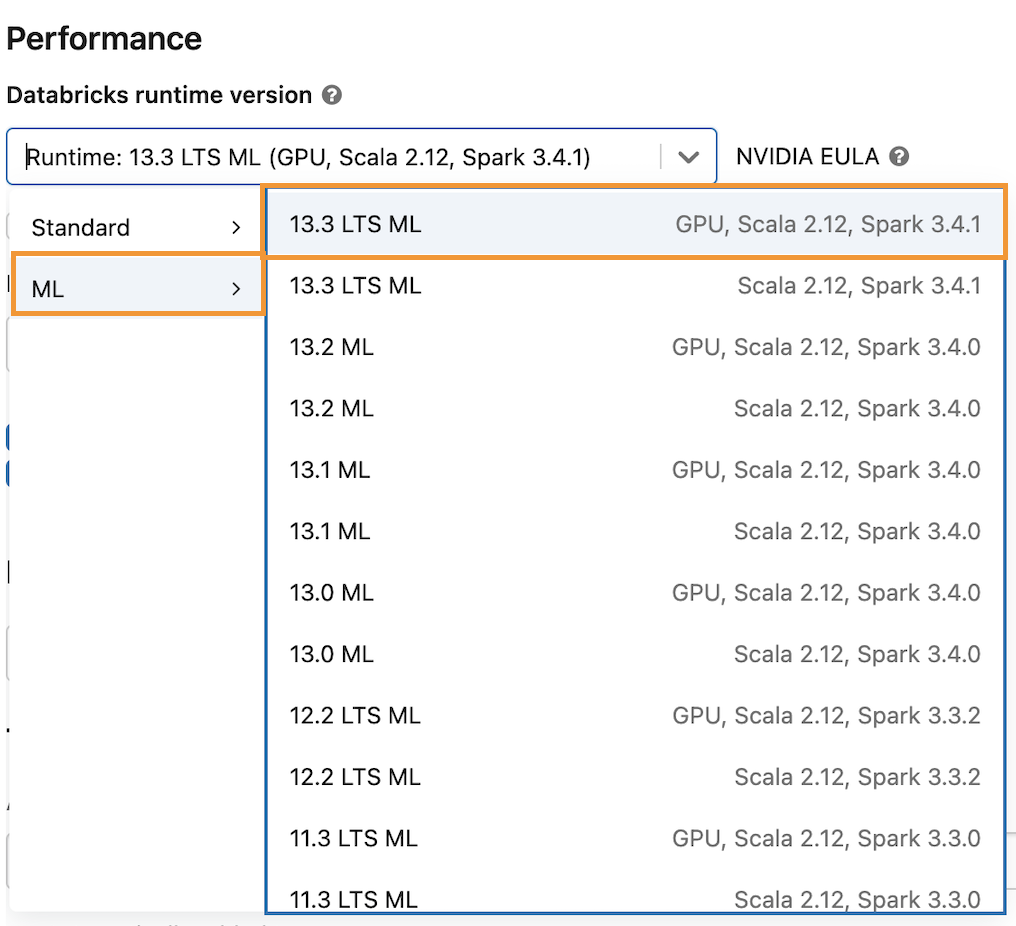Pick the 13.1 ML GPU runtime version

click(x=635, y=469)
